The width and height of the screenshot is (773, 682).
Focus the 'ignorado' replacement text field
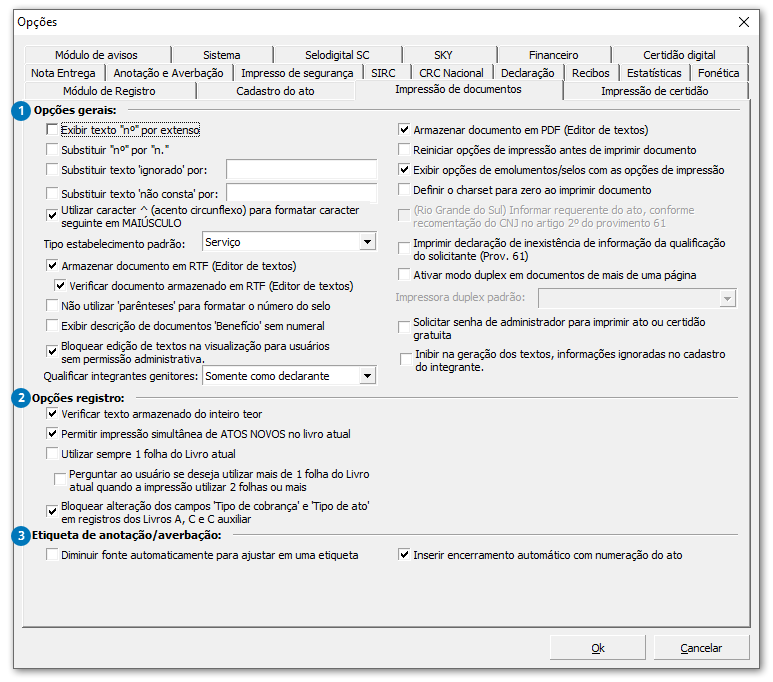(x=301, y=170)
